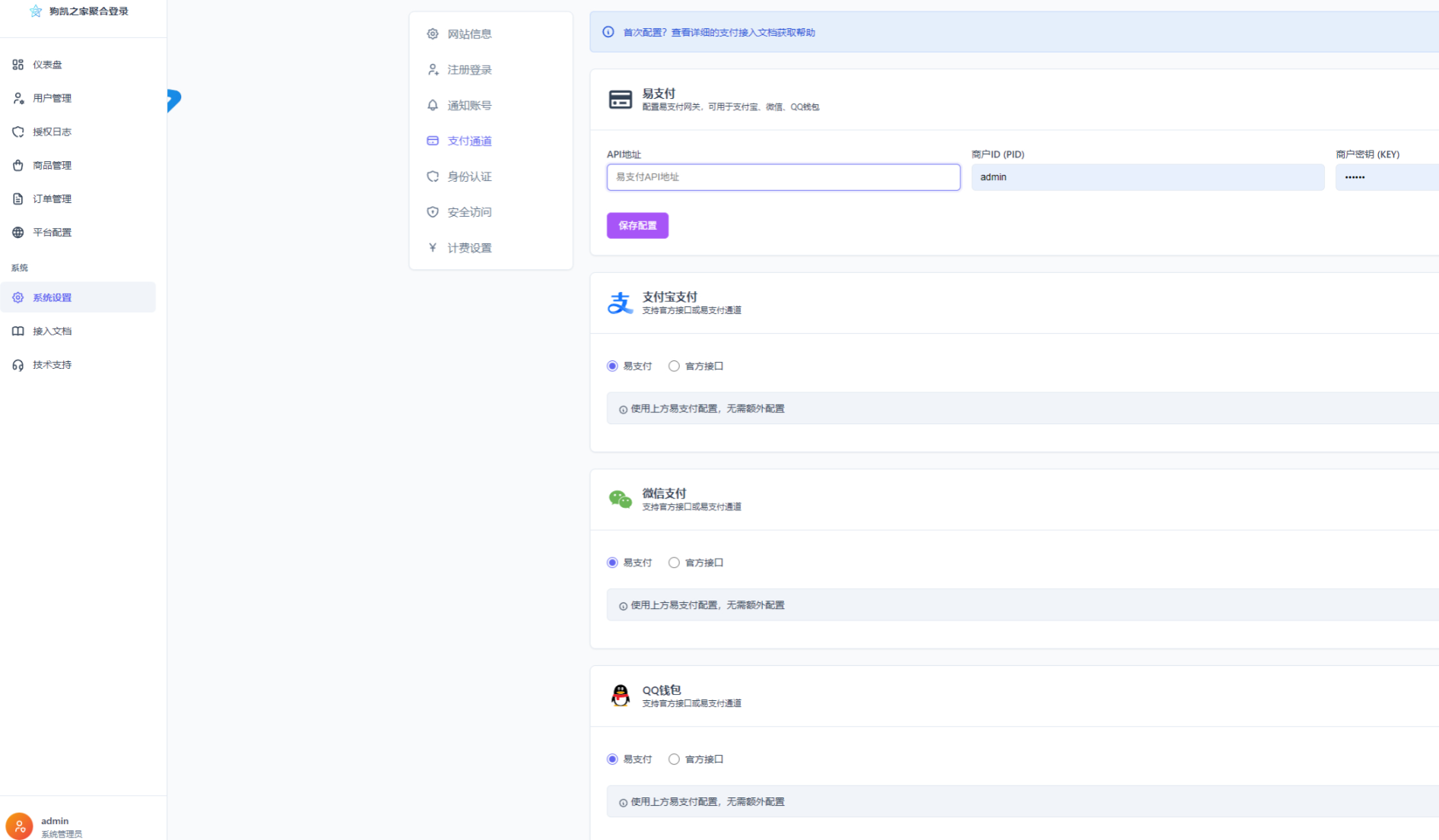Select 易支付 radio under QQ钱包
Screen dimensions: 1439x840
tap(612, 759)
